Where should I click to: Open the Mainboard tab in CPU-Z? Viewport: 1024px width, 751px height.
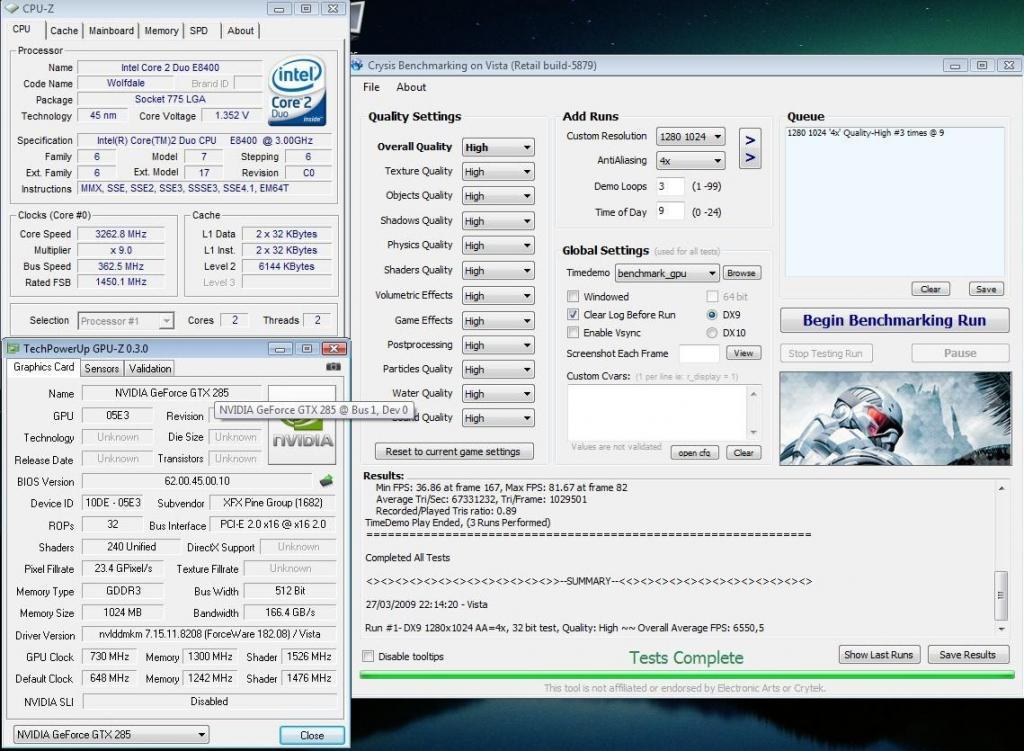111,31
